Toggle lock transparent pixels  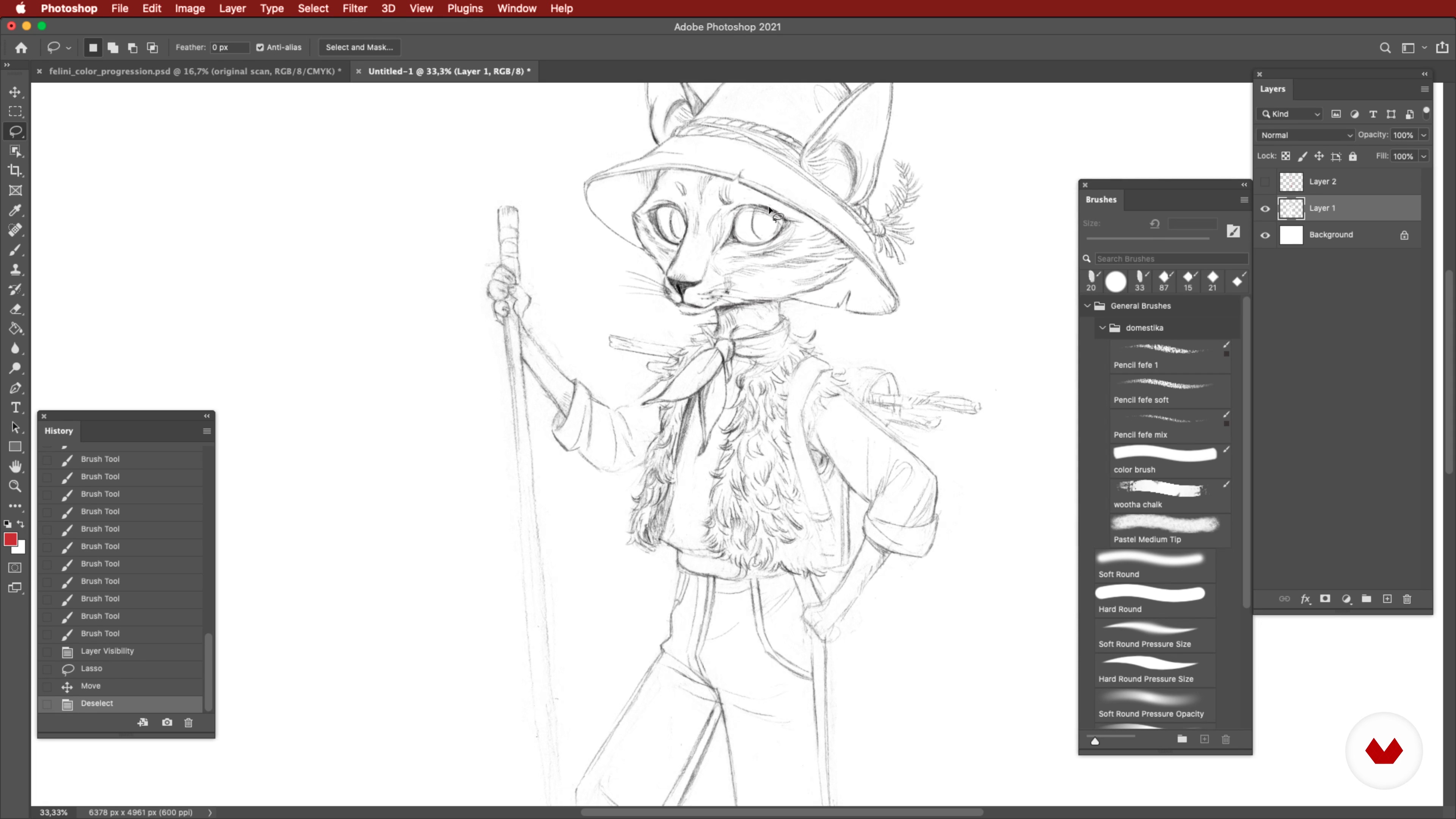pos(1285,156)
